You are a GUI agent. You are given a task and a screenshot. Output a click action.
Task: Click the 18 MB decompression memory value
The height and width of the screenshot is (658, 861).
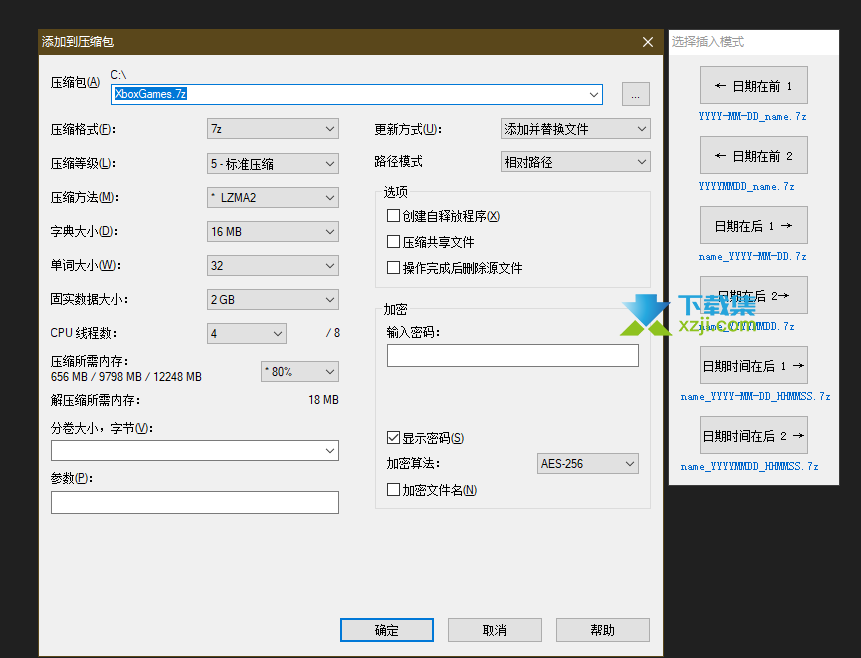tap(323, 400)
